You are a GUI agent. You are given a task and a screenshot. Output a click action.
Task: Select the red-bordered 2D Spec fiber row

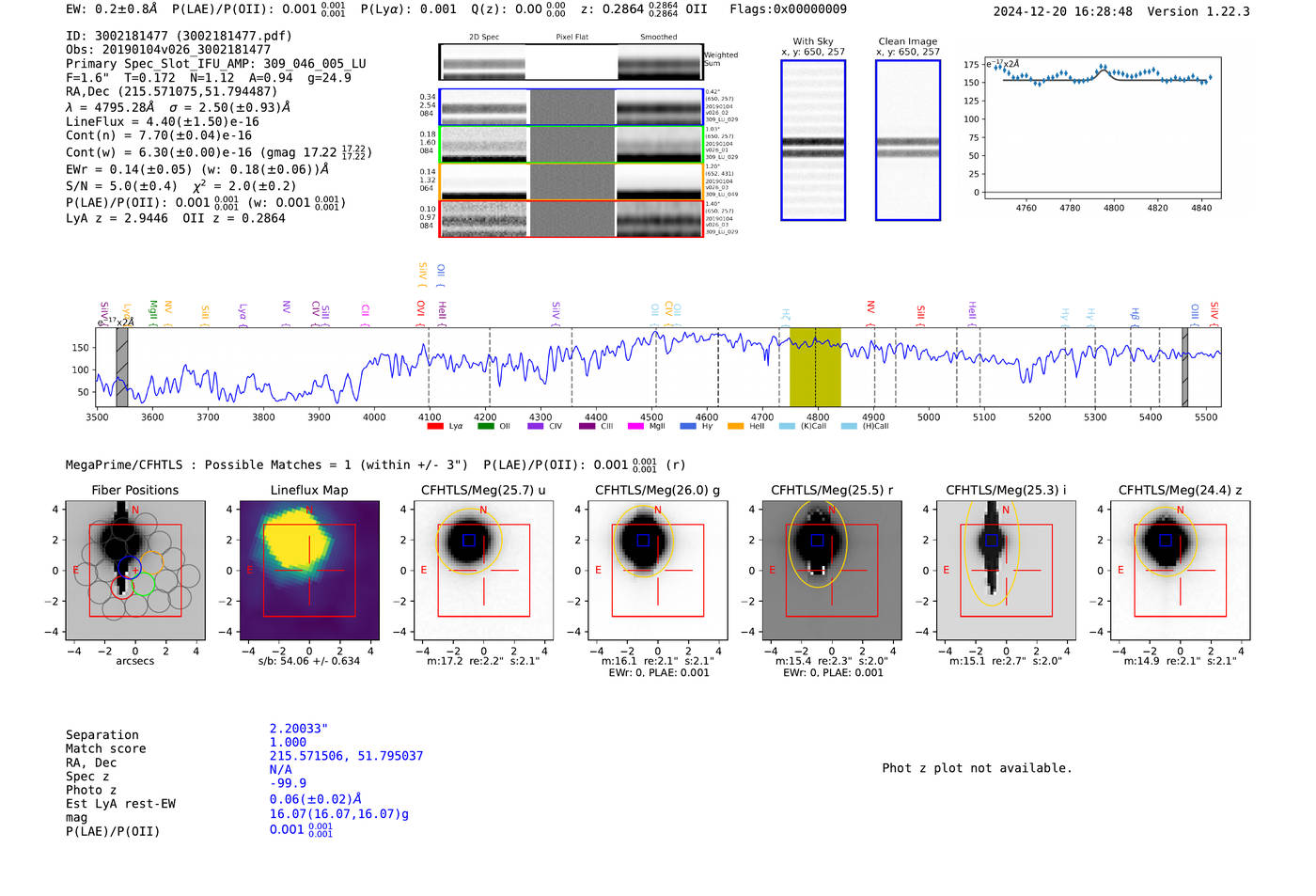(x=572, y=218)
